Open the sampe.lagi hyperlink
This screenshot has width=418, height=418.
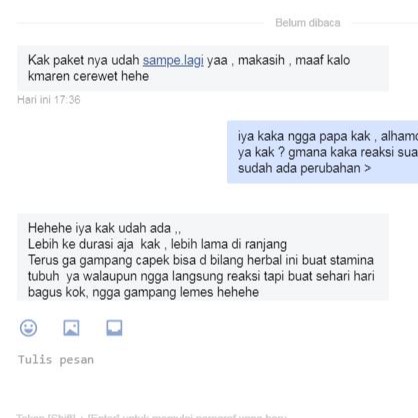coord(173,60)
